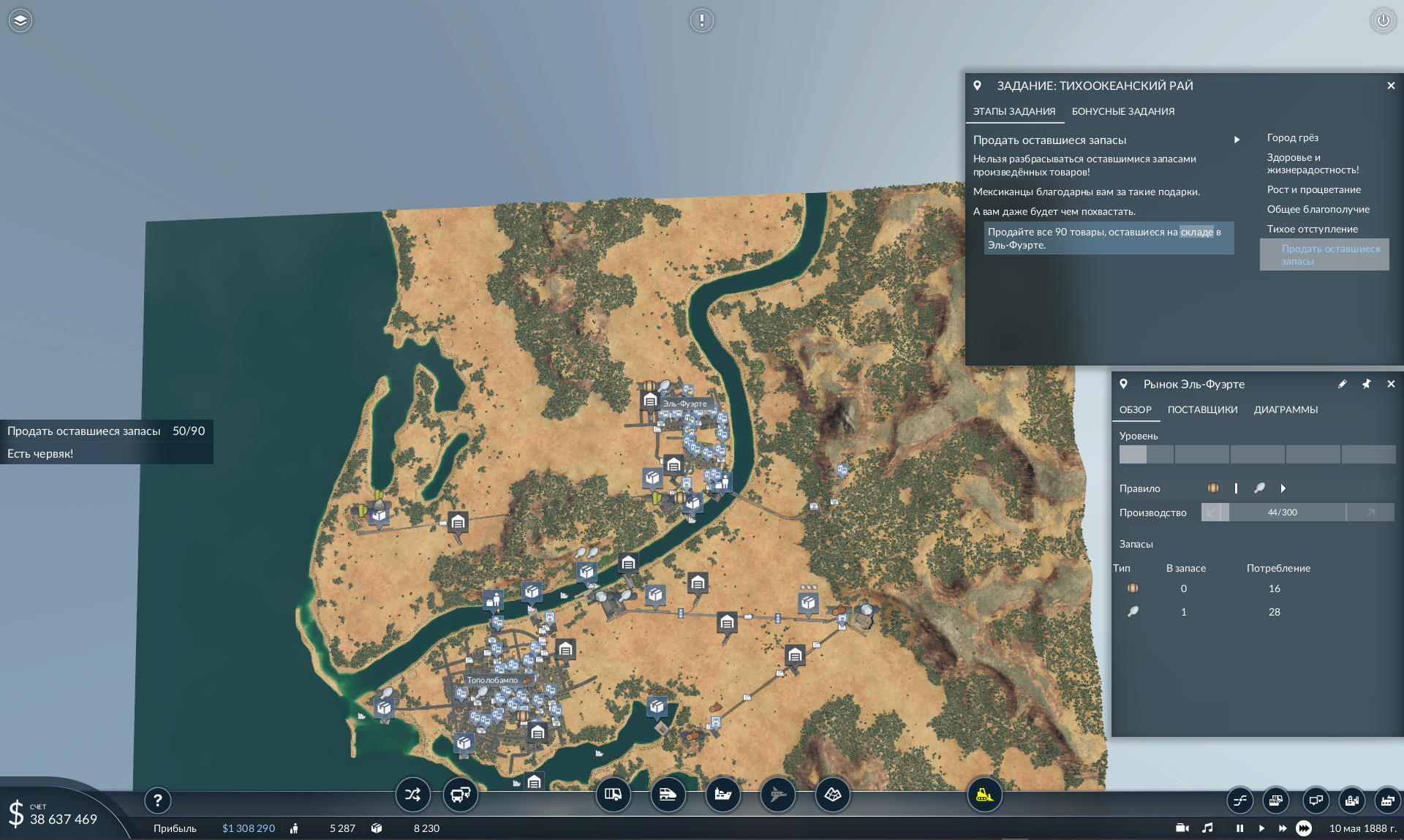1404x840 pixels.
Task: Open the vehicles list icon in bottom-right
Action: 1276,801
